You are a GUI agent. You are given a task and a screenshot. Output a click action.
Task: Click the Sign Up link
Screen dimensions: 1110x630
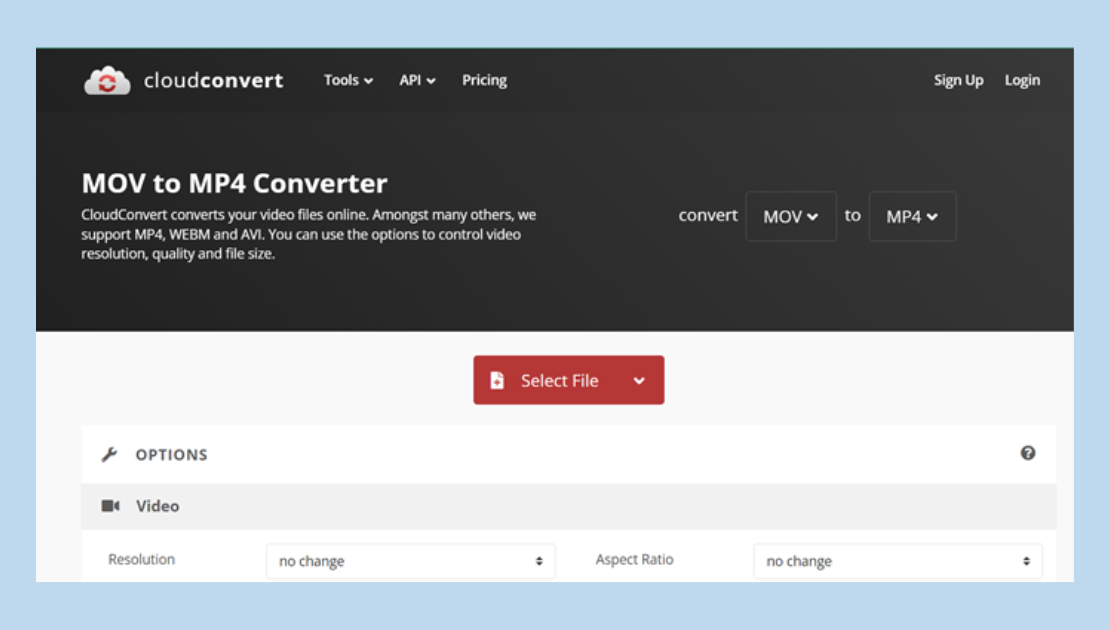[958, 80]
